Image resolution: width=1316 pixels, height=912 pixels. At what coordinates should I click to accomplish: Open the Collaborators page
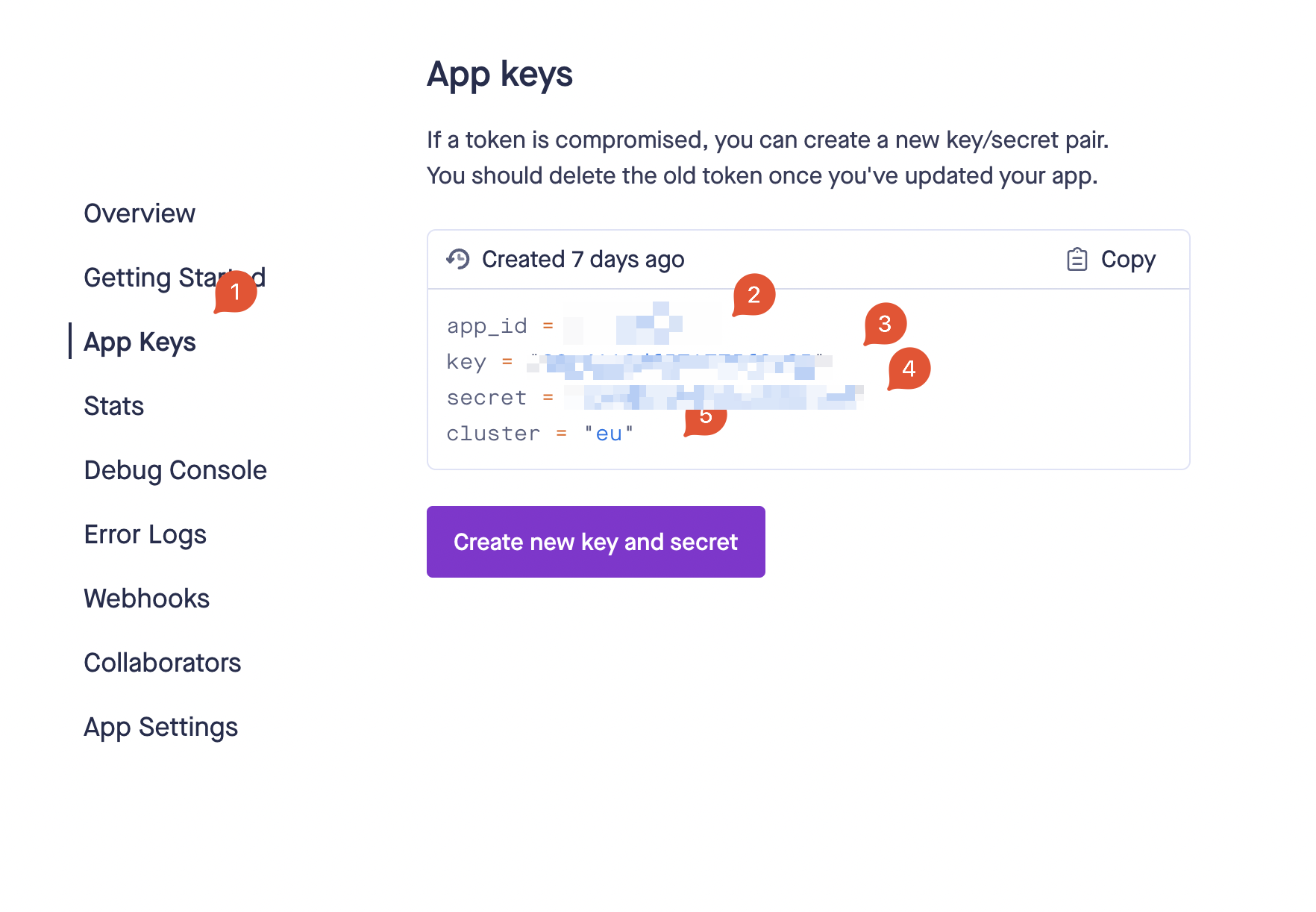(162, 663)
